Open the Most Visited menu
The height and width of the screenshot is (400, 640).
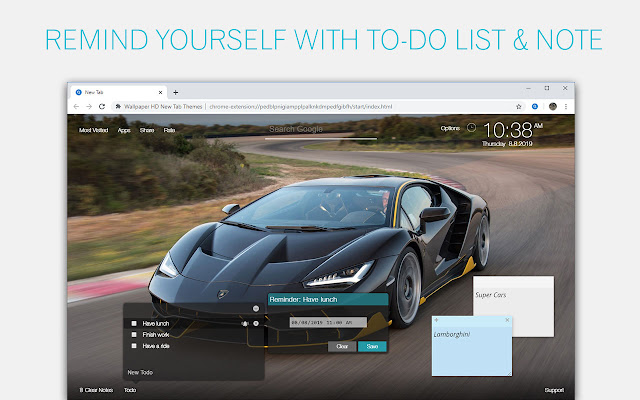tap(93, 130)
